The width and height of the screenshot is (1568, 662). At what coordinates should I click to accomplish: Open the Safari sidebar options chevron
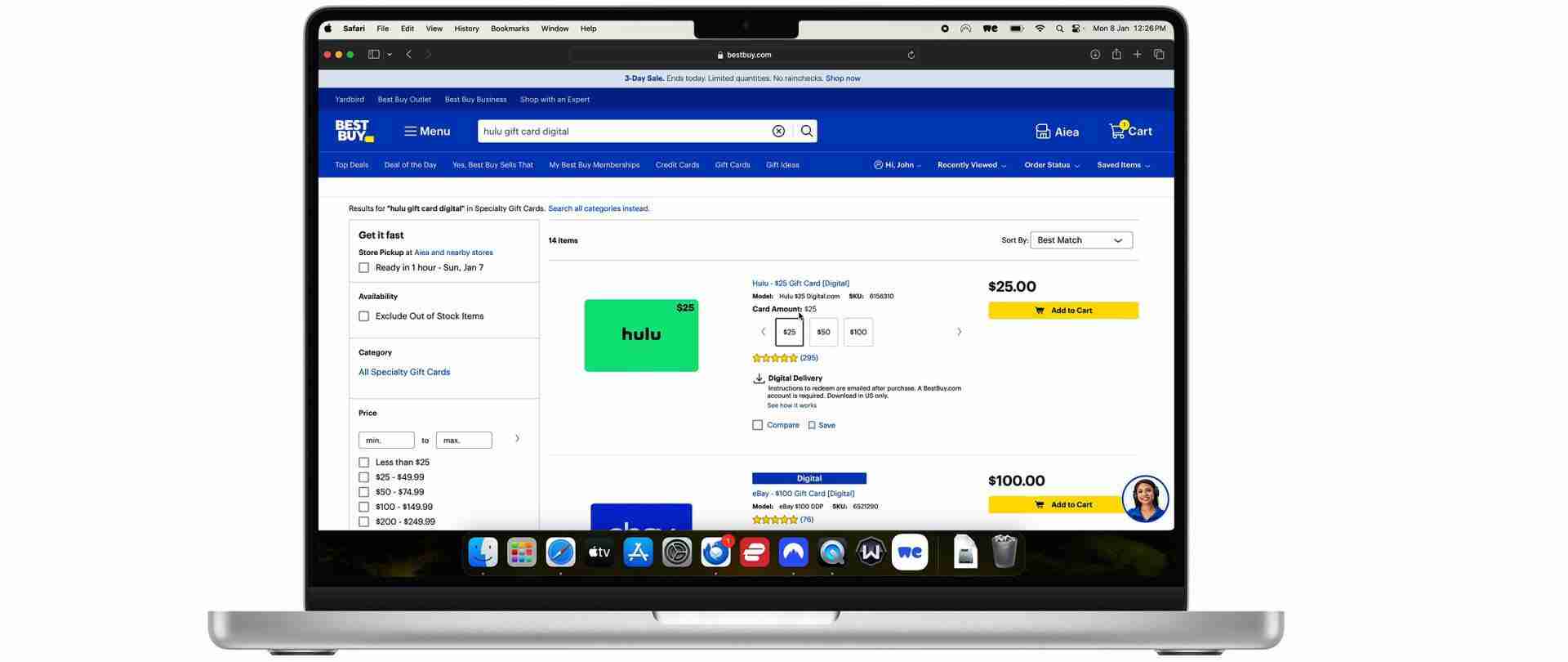click(x=390, y=55)
